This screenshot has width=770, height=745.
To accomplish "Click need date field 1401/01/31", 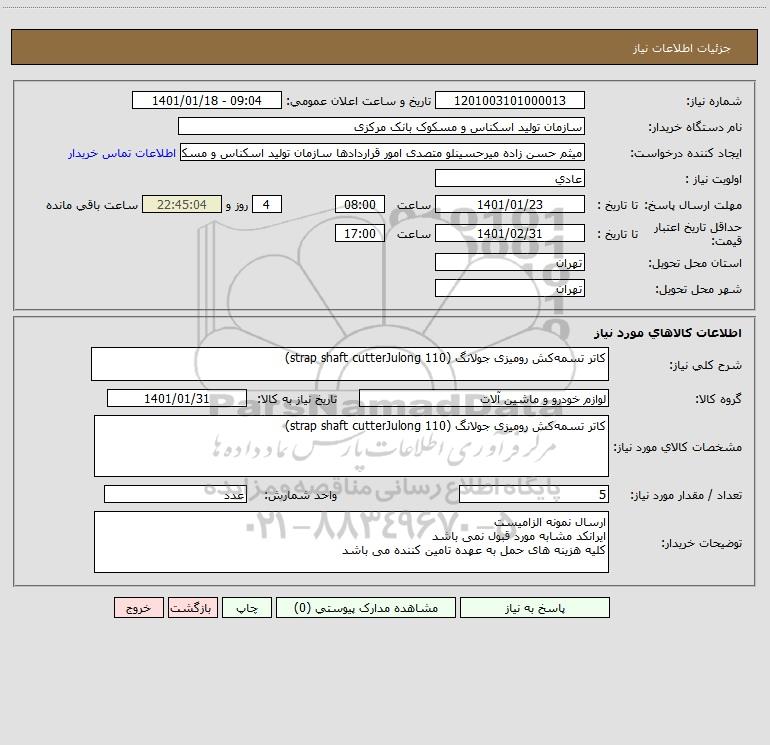I will pyautogui.click(x=177, y=398).
